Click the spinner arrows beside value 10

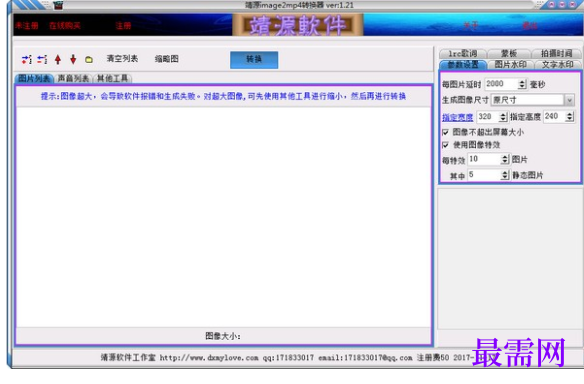coord(505,159)
